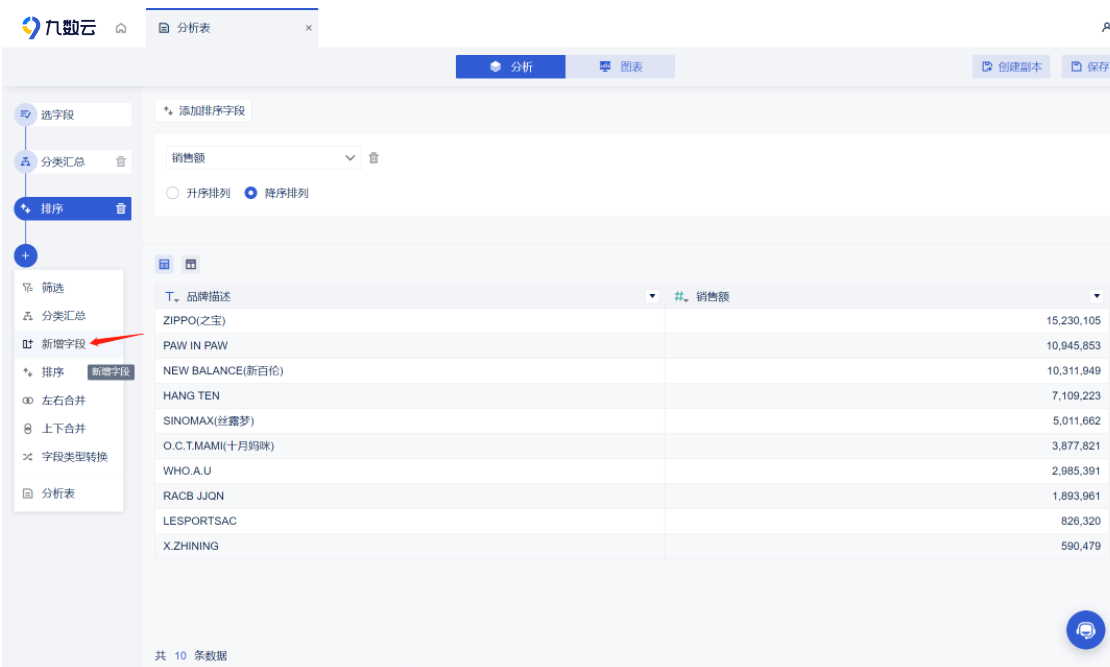Click 添加排序字段 button
This screenshot has height=667, width=1110.
pos(204,110)
